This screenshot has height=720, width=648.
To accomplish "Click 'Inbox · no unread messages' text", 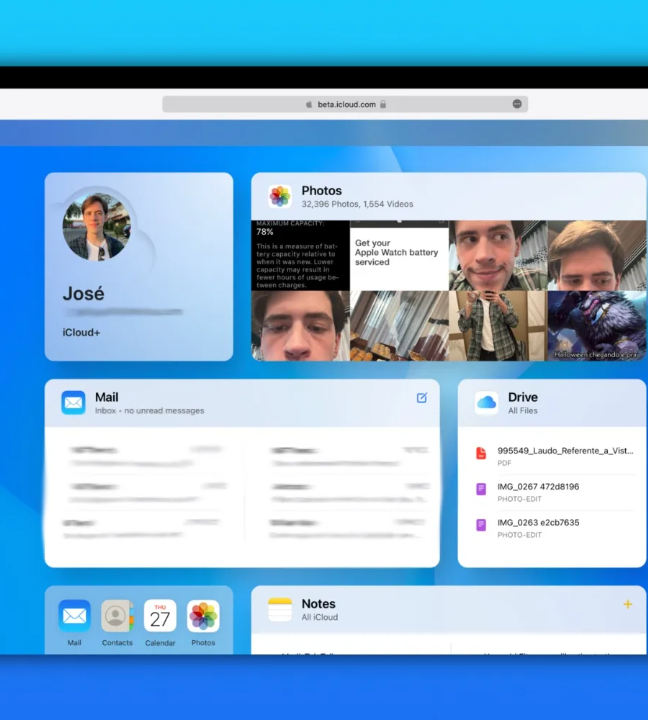I will (x=149, y=411).
